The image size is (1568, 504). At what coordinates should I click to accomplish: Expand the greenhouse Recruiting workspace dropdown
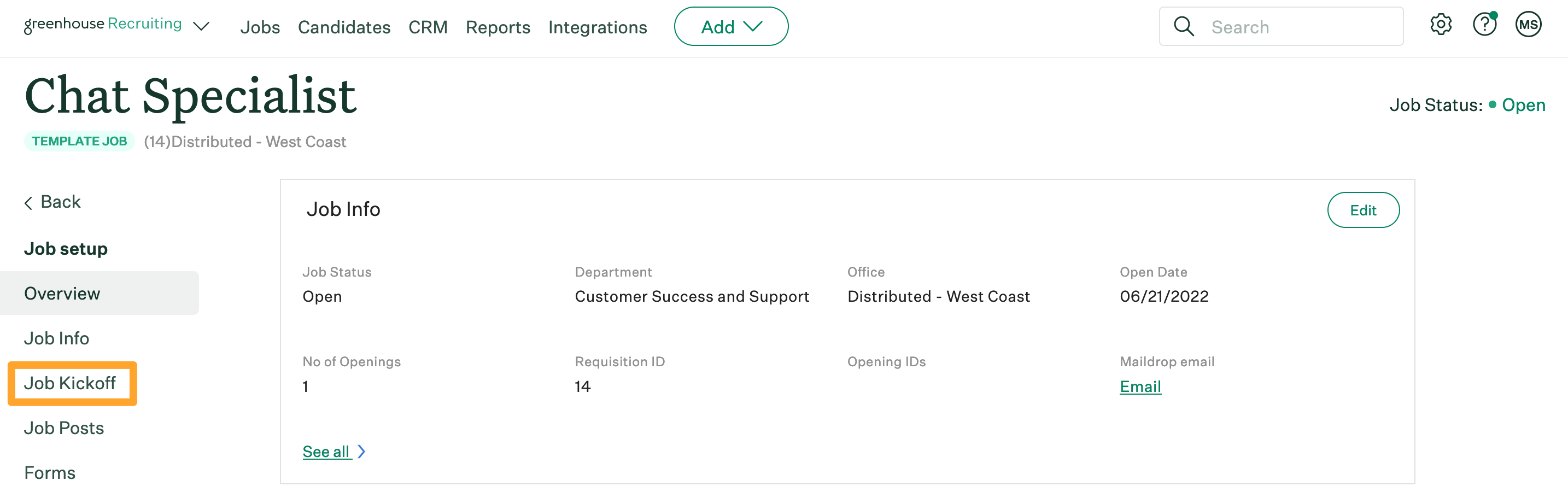202,27
